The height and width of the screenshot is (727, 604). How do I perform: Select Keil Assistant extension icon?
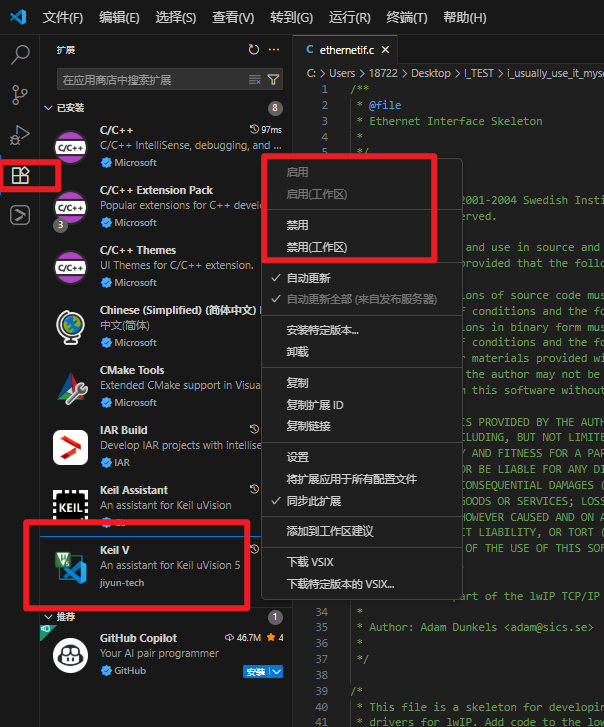(x=70, y=504)
